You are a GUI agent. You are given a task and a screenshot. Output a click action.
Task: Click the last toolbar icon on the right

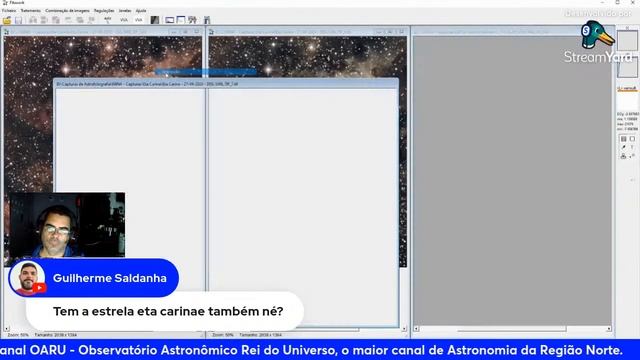[207, 20]
